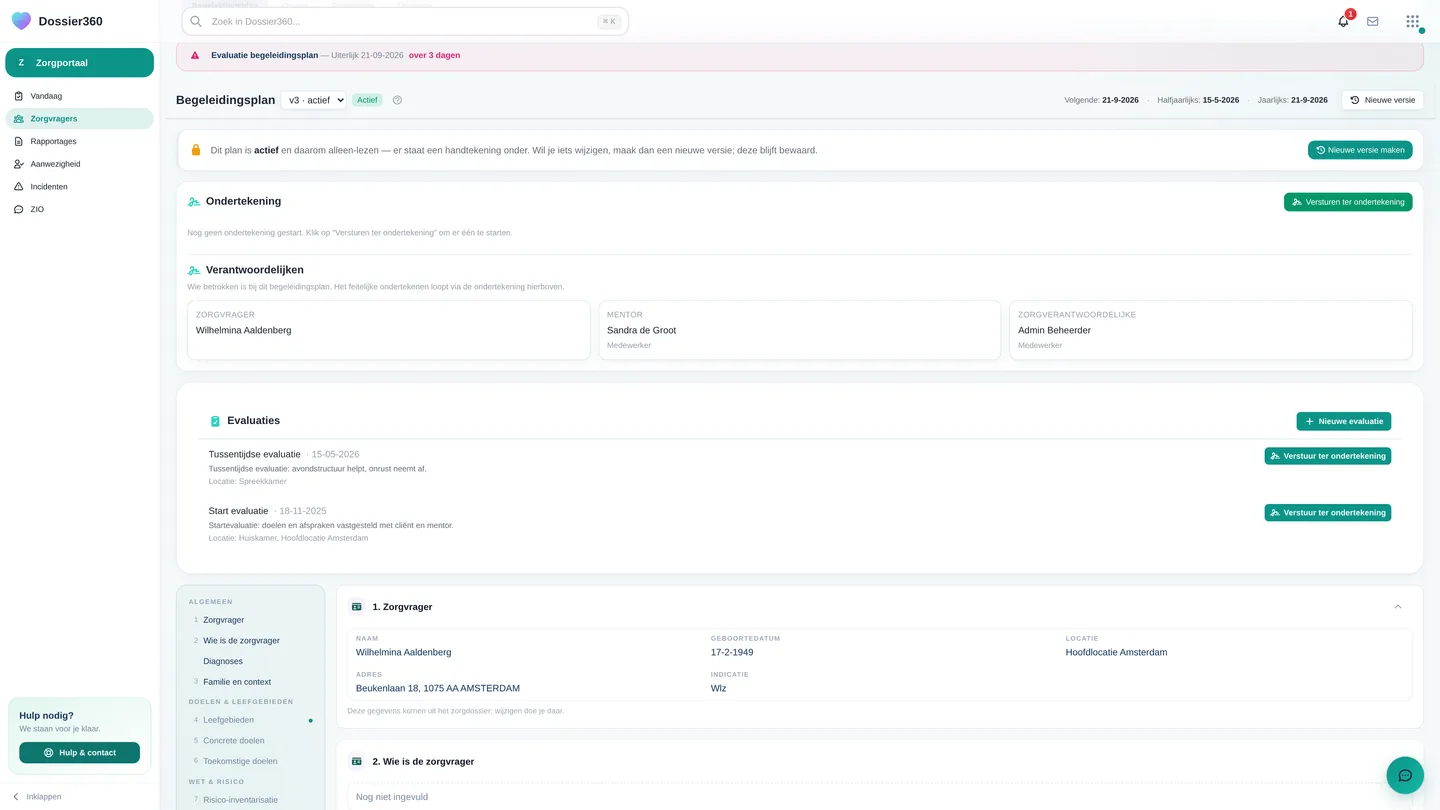Image resolution: width=1440 pixels, height=810 pixels.
Task: Click the ZIO speech bubble icon
Action: 19,210
